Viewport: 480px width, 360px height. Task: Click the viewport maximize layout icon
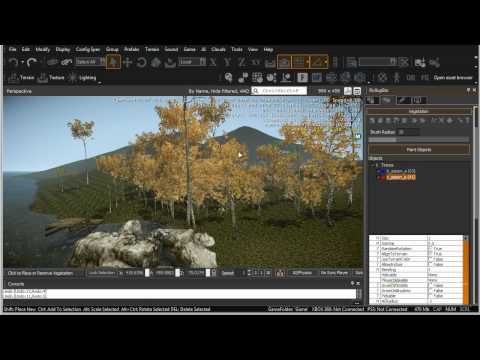pyautogui.click(x=348, y=91)
